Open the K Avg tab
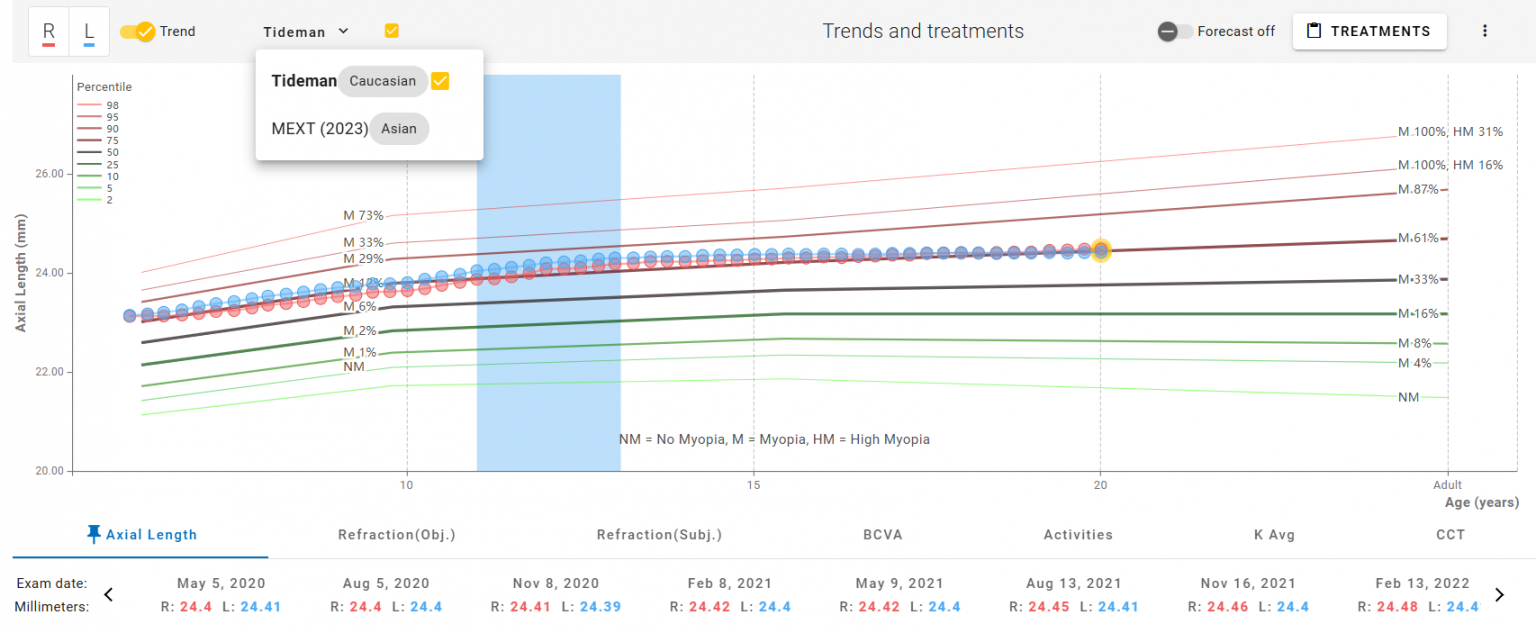Viewport: 1536px width, 633px height. click(x=1274, y=535)
